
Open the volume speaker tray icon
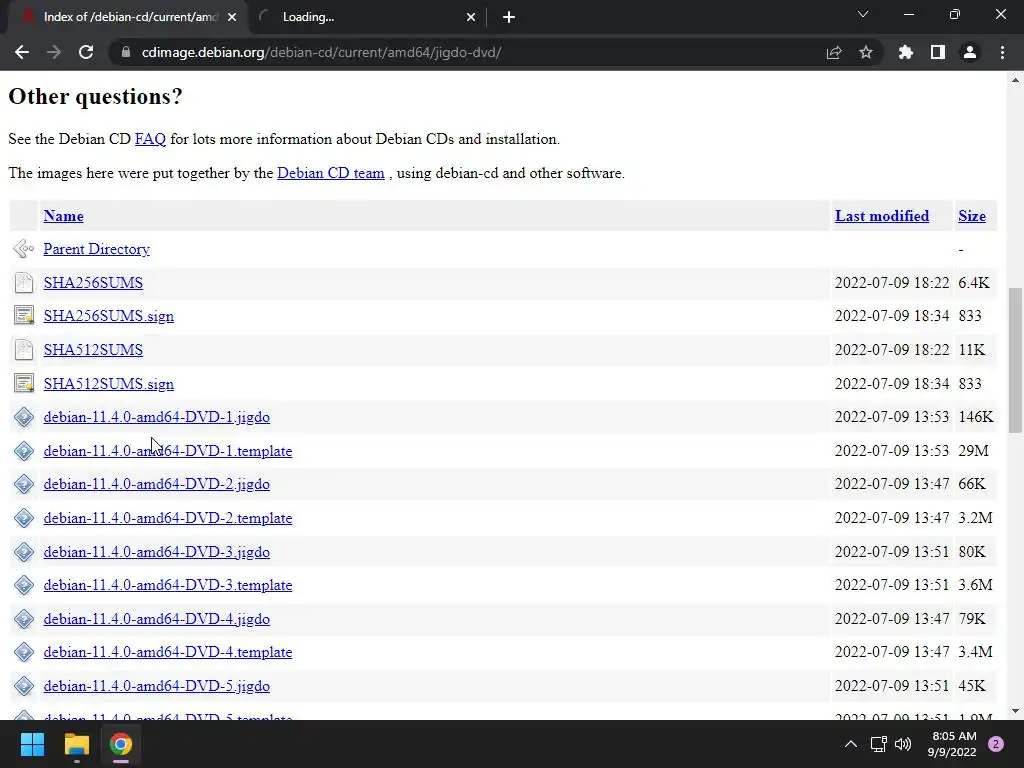click(x=903, y=744)
